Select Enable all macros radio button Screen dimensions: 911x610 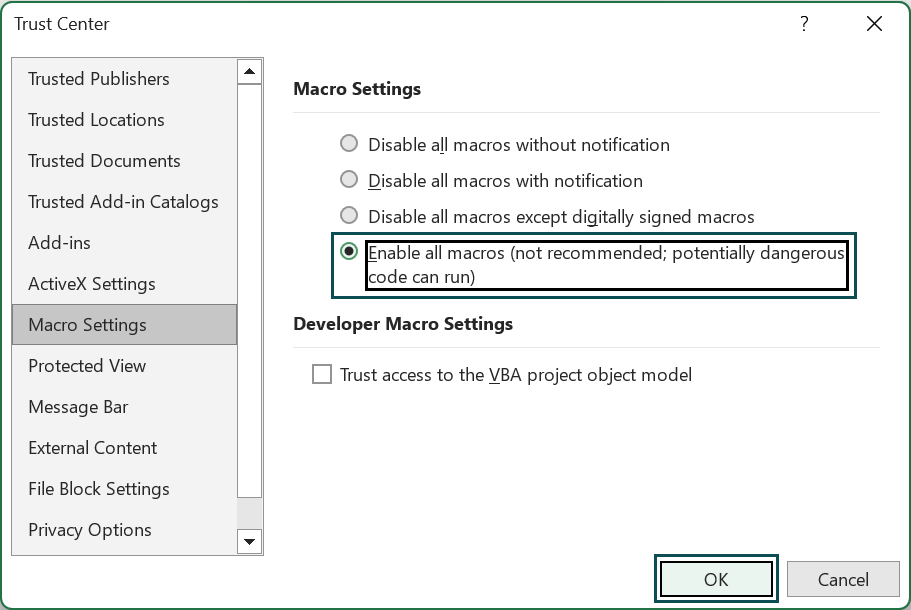click(x=349, y=252)
